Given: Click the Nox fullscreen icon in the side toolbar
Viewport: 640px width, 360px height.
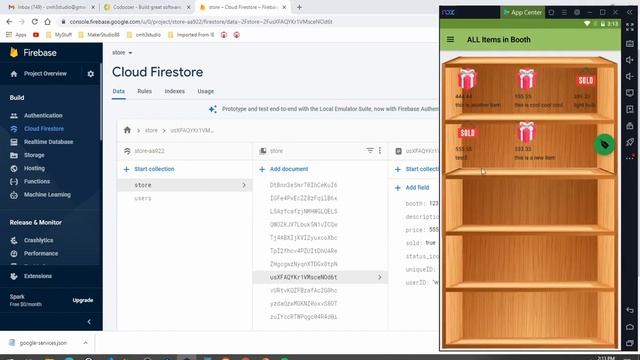Looking at the screenshot, I should (x=630, y=27).
